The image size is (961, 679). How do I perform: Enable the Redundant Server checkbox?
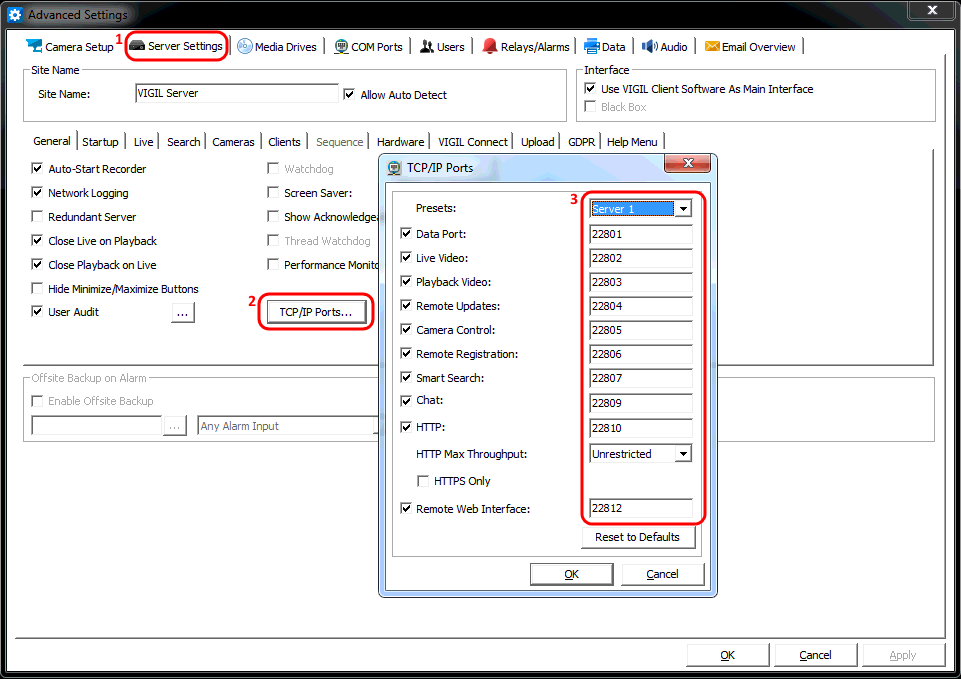(x=37, y=216)
